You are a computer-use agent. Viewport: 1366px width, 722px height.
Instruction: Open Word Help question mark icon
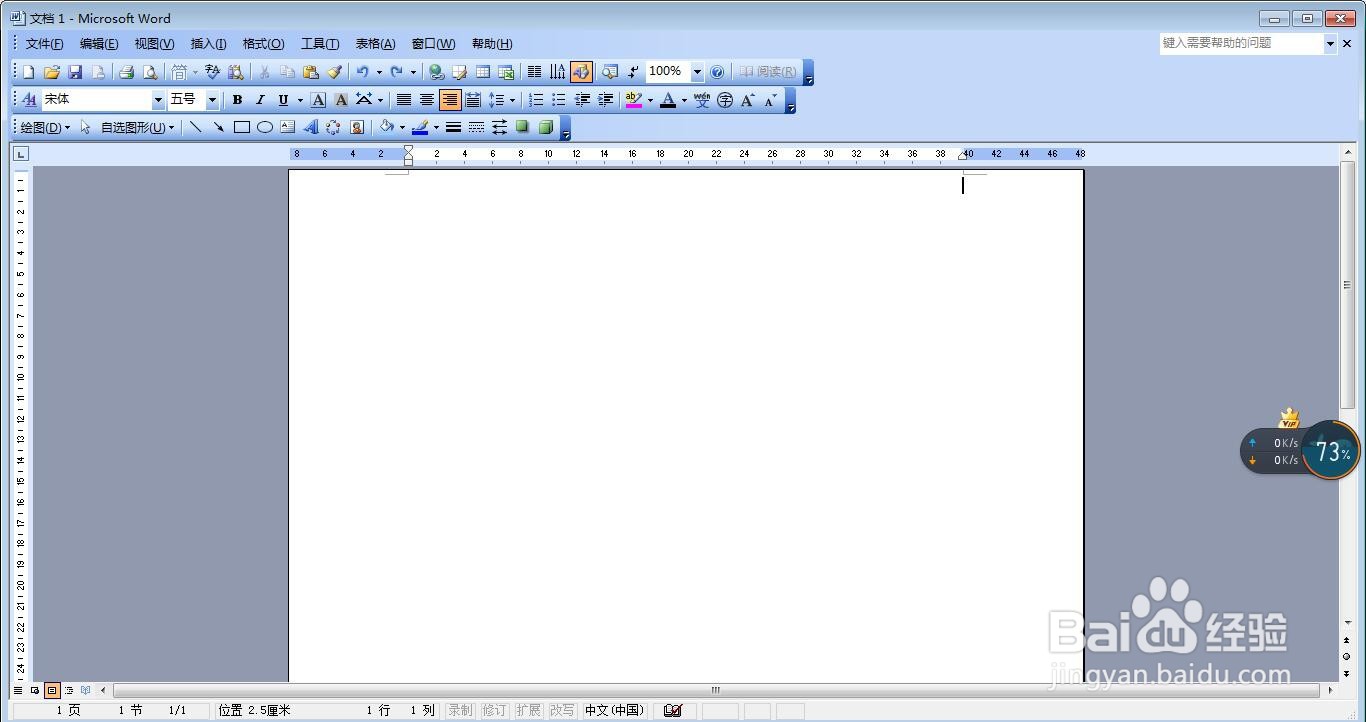point(716,72)
